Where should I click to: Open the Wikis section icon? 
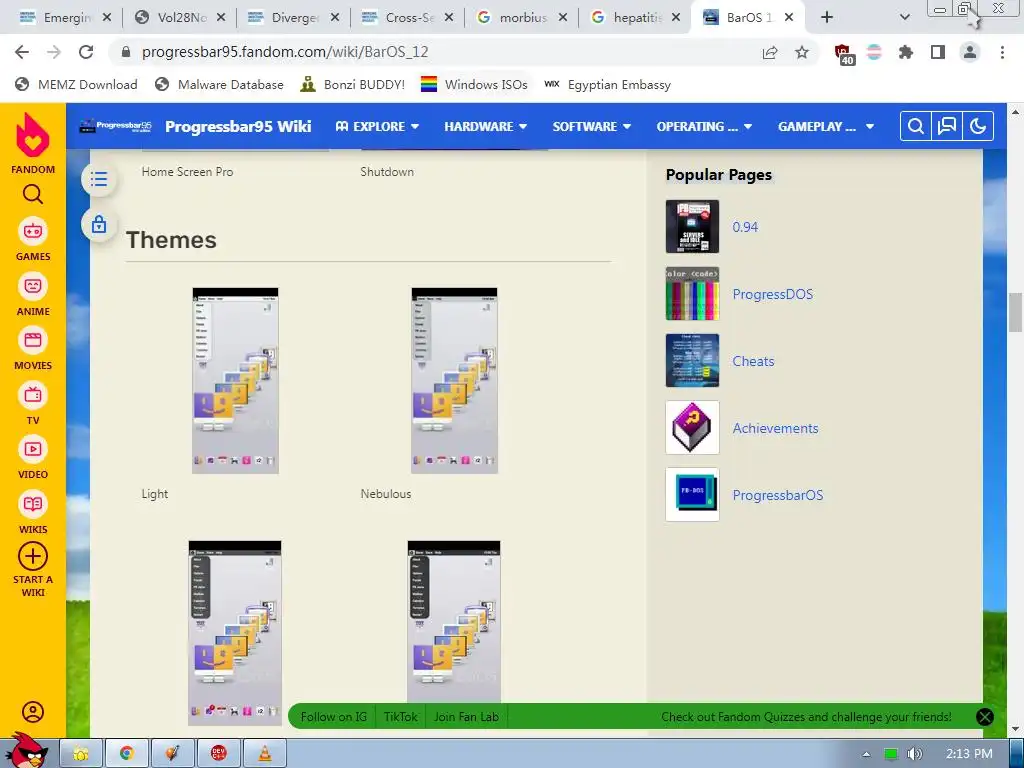point(33,504)
